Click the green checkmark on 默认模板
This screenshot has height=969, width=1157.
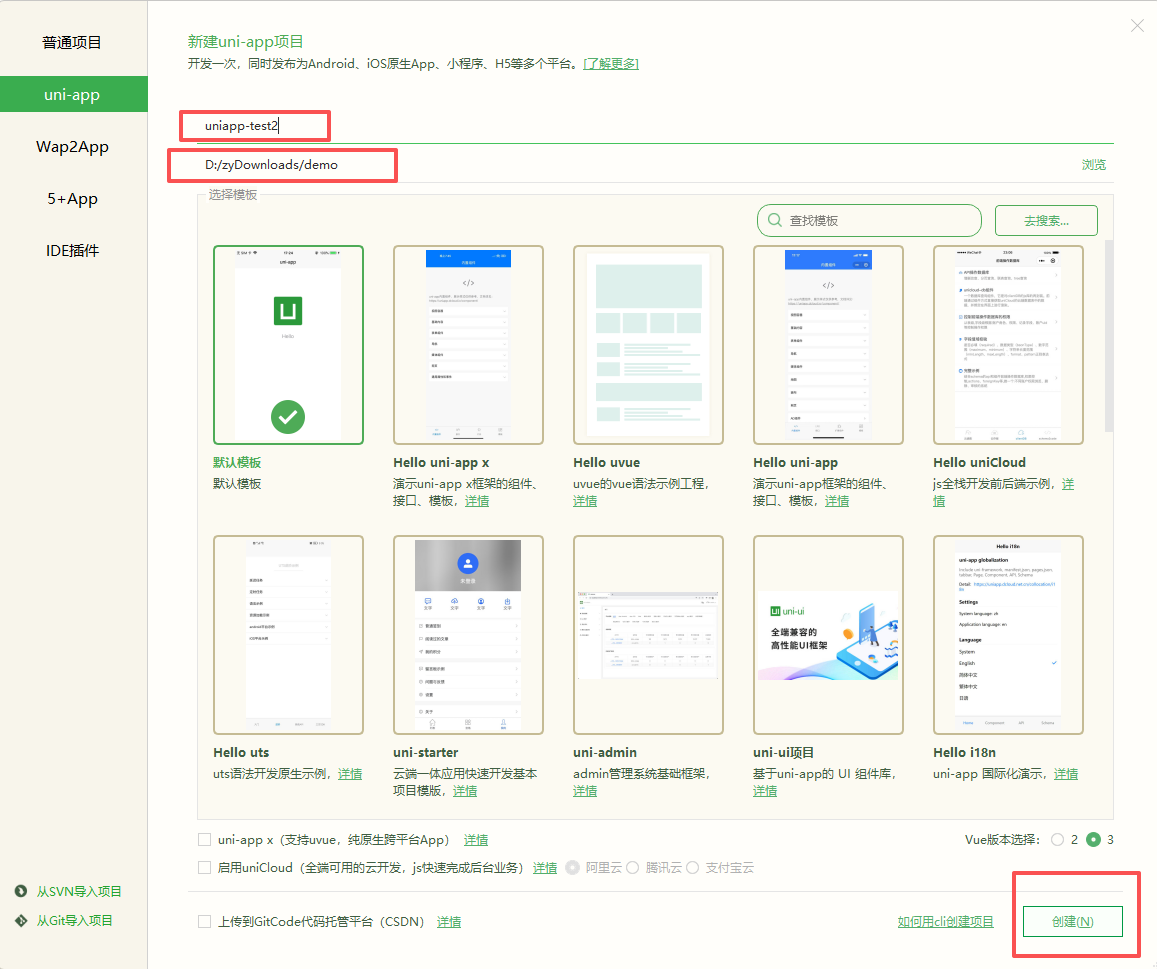tap(288, 417)
